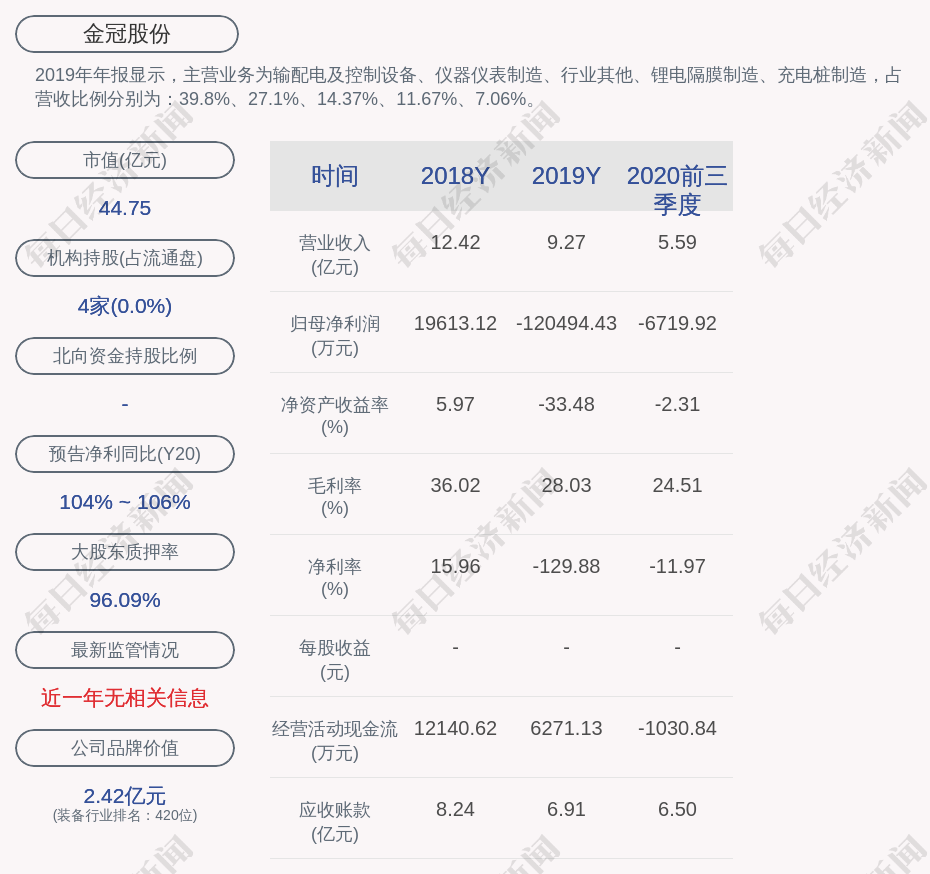
Task: Click the pledge rate 96.09%
Action: pyautogui.click(x=125, y=600)
